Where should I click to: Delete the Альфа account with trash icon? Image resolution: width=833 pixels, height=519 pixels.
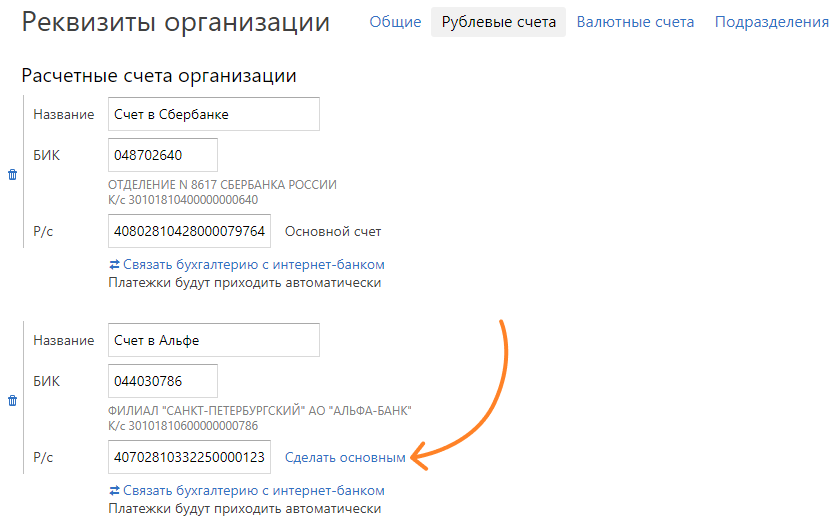13,401
